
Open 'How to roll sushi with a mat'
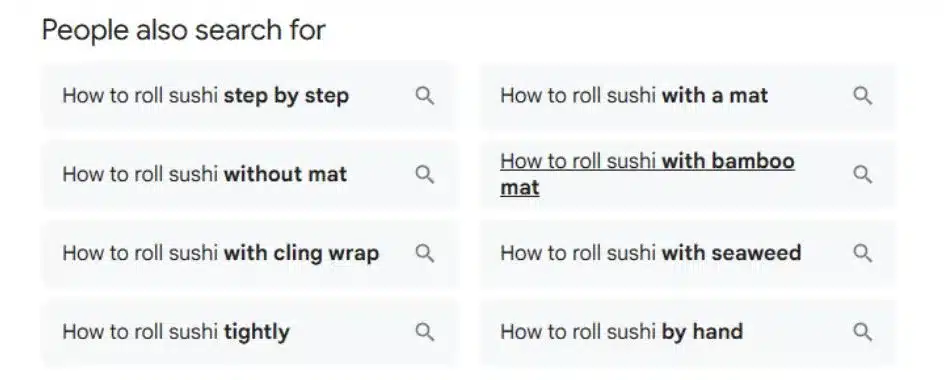(634, 96)
